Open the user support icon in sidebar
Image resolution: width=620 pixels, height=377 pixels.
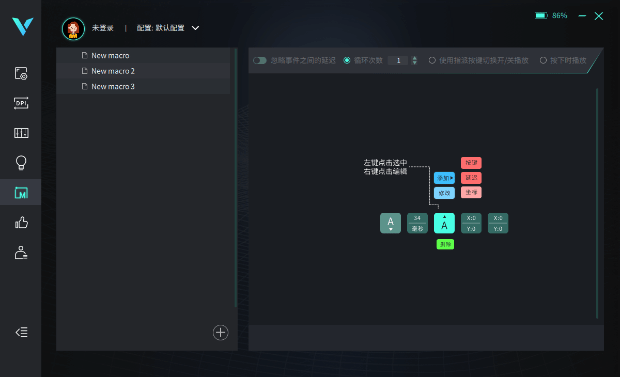tap(21, 252)
